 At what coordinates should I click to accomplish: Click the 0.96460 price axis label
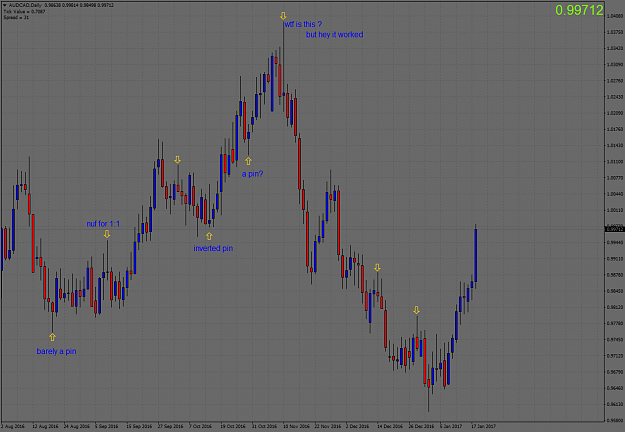click(x=614, y=388)
